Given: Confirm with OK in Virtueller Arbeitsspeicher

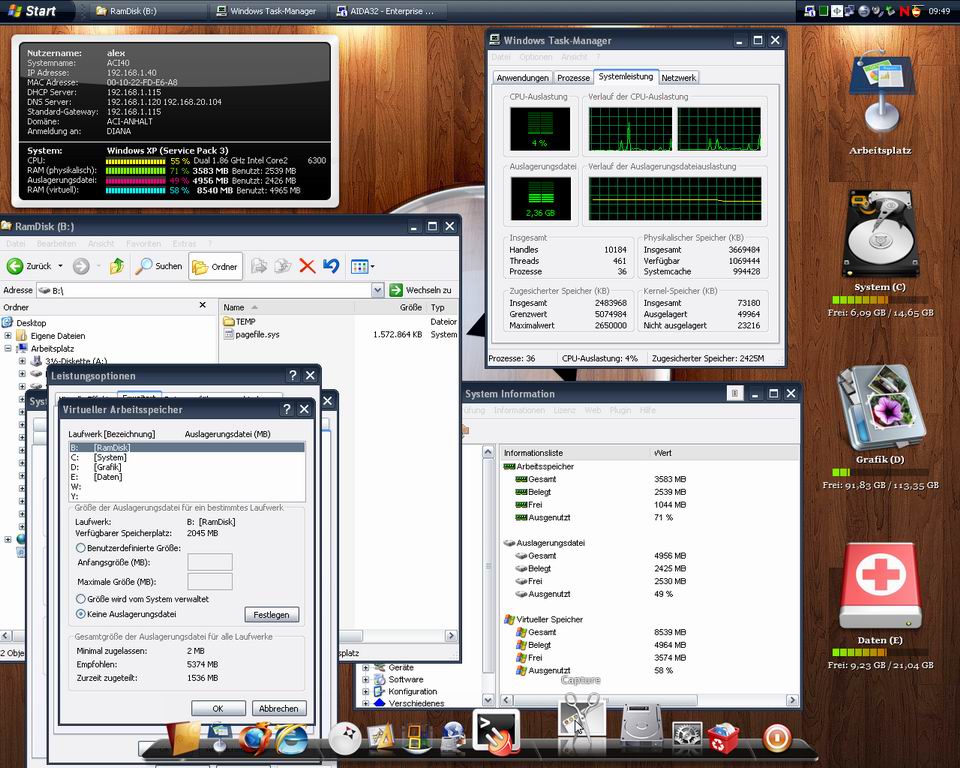Looking at the screenshot, I should click(x=218, y=708).
